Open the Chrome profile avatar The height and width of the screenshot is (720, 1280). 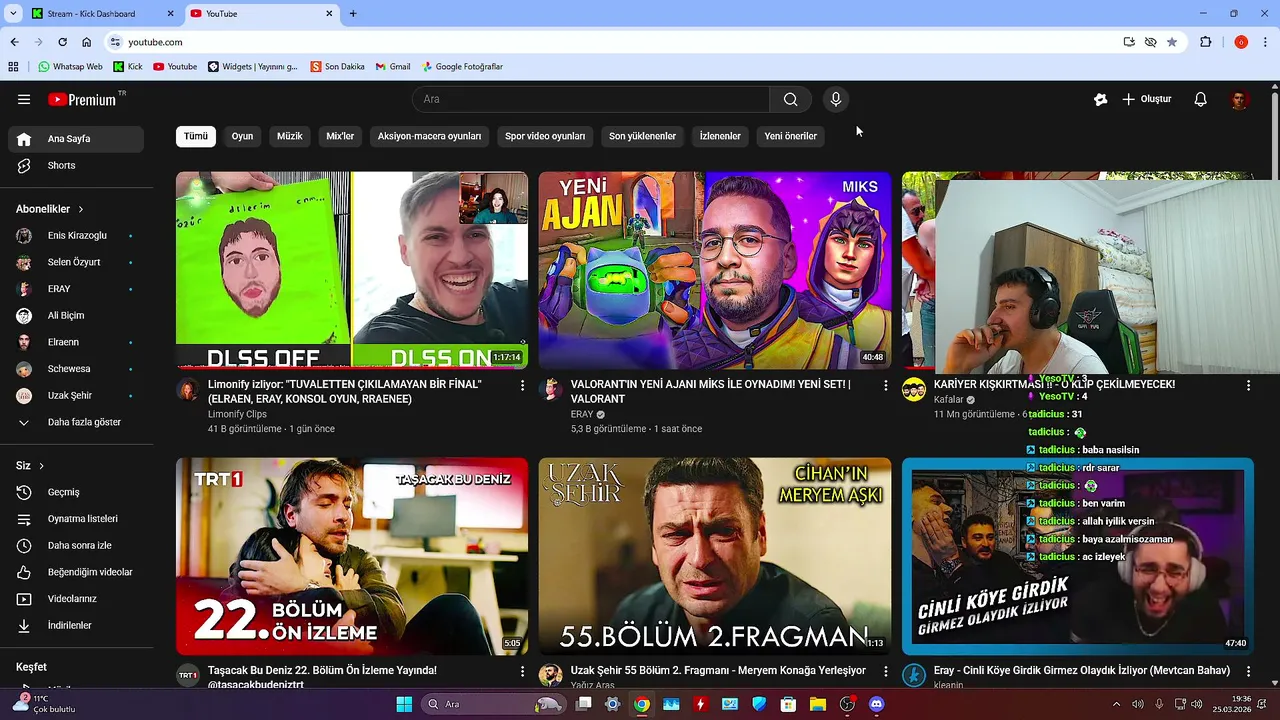point(1241,42)
